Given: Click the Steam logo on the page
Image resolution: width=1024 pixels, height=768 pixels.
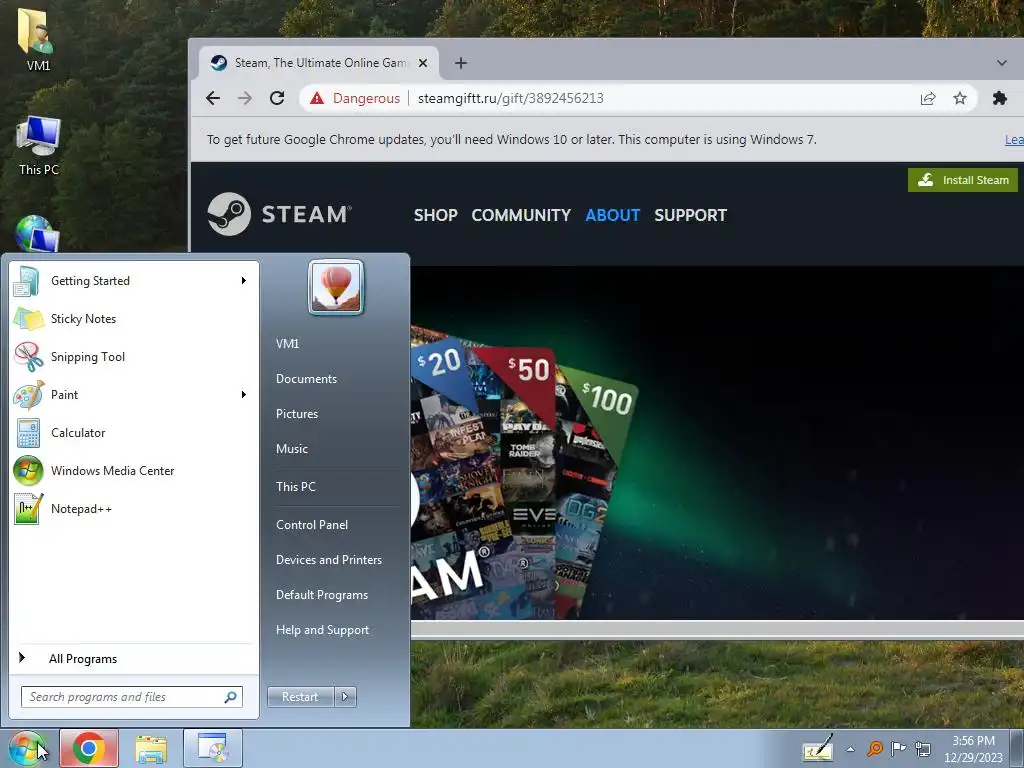Looking at the screenshot, I should tap(280, 214).
